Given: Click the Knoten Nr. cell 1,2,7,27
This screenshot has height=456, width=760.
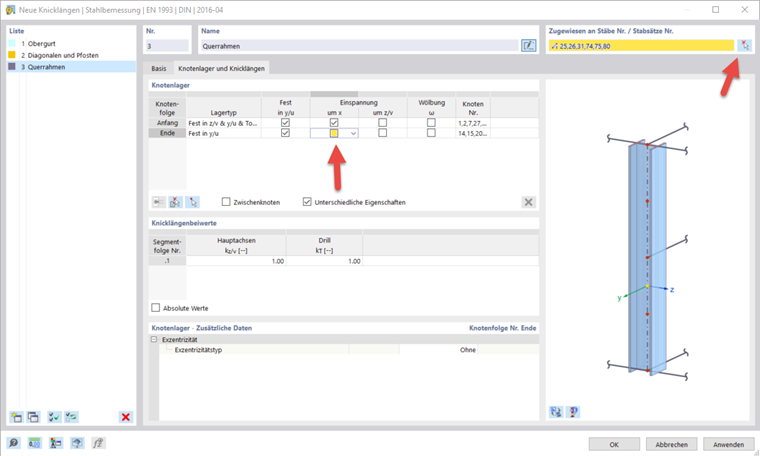Looking at the screenshot, I should [x=473, y=123].
